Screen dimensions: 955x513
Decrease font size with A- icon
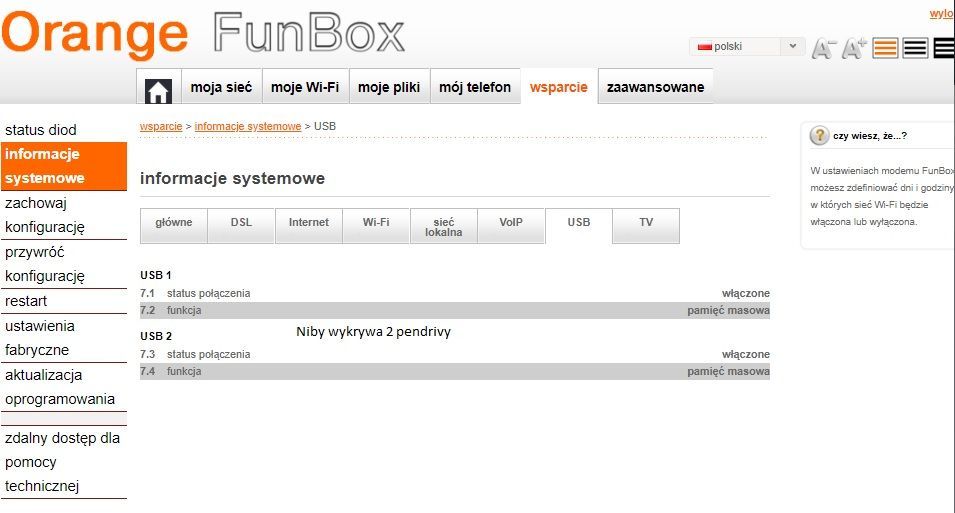[823, 48]
